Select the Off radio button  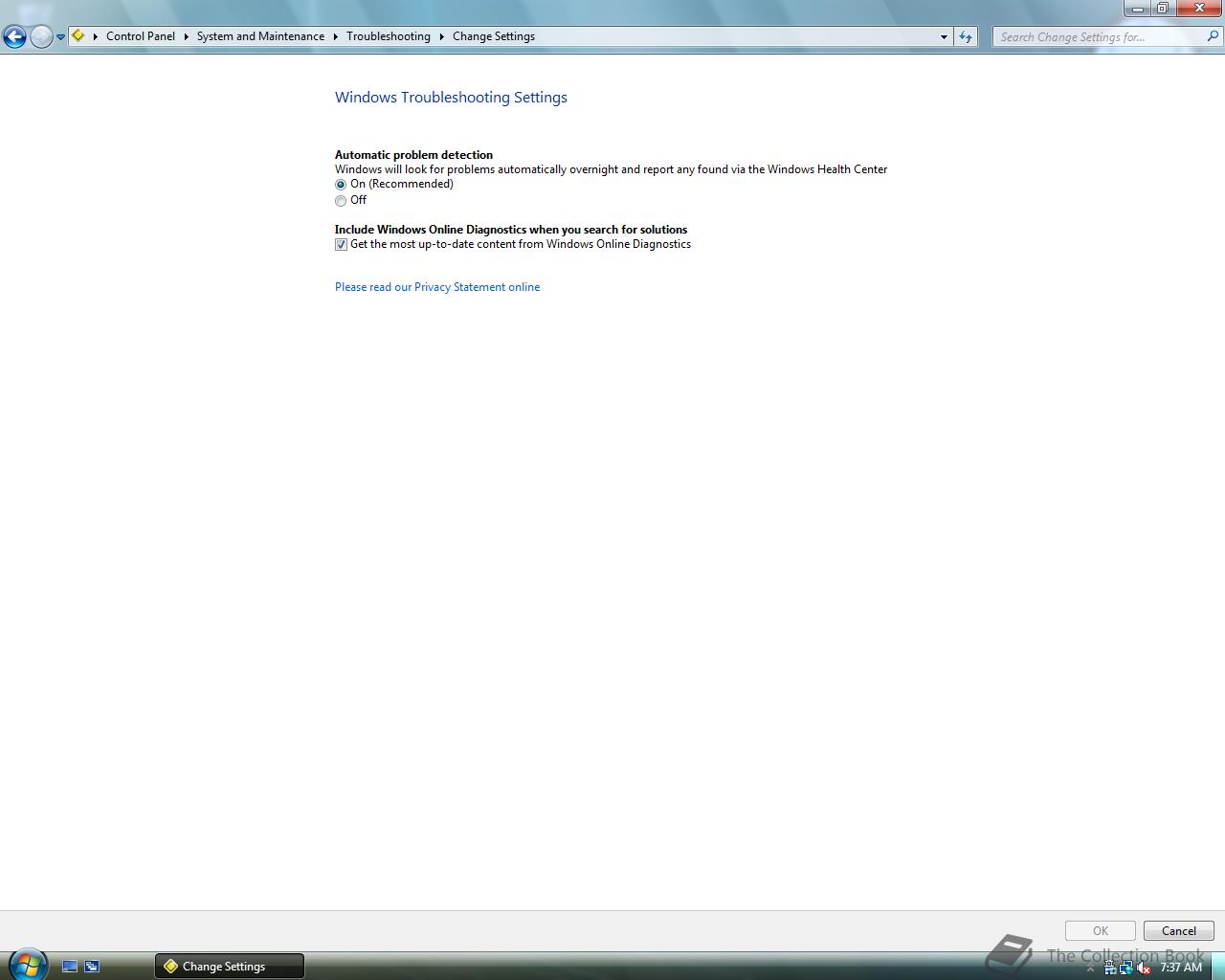pos(341,201)
